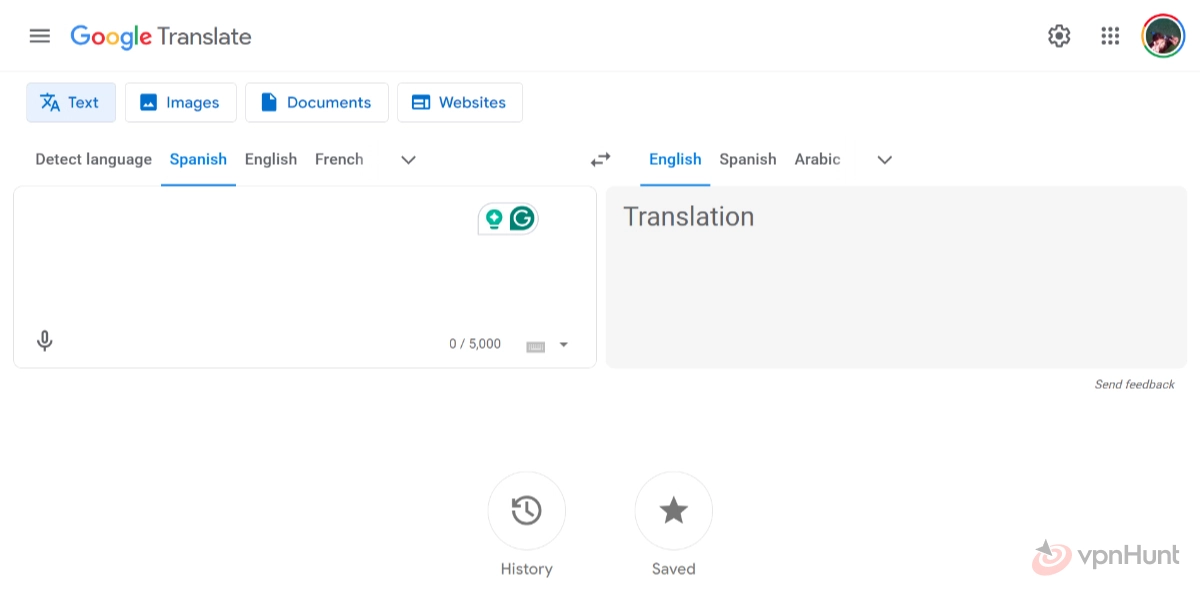
Task: Swap source and target languages
Action: 600,159
